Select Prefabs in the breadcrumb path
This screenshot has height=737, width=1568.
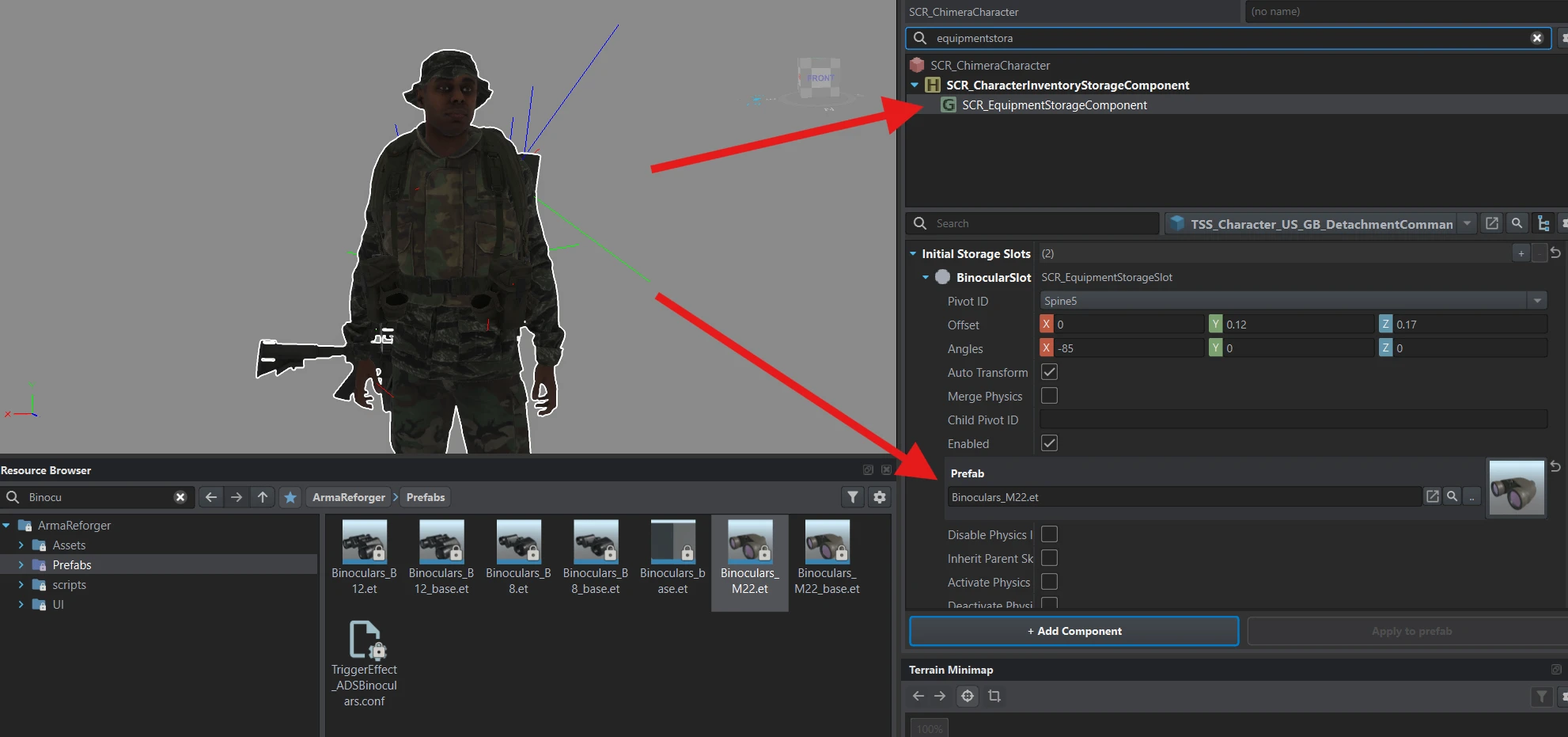pos(426,497)
